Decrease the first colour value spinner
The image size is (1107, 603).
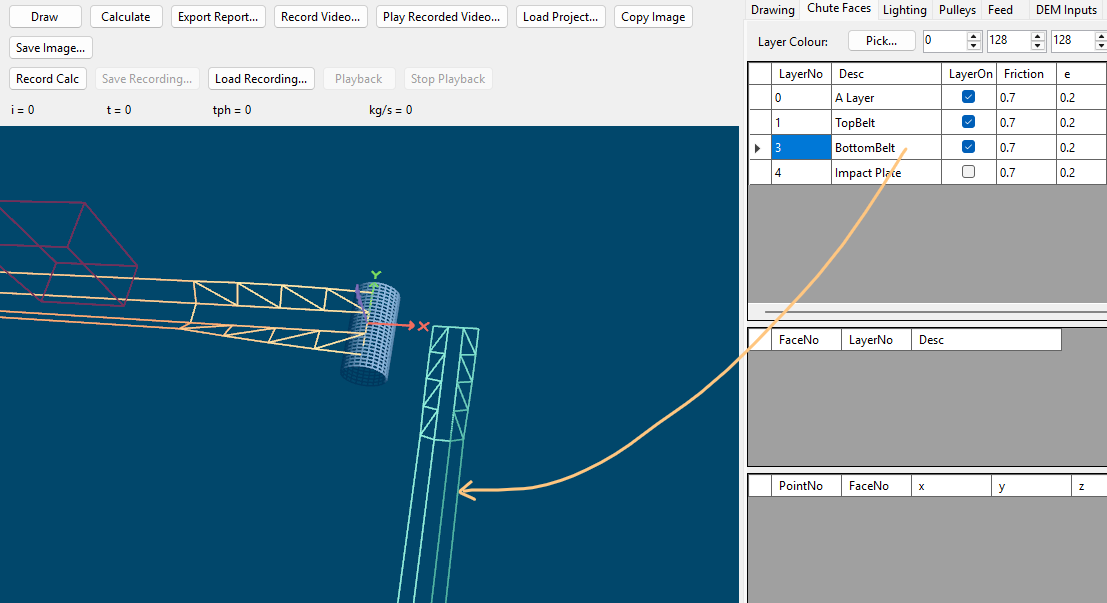point(974,46)
